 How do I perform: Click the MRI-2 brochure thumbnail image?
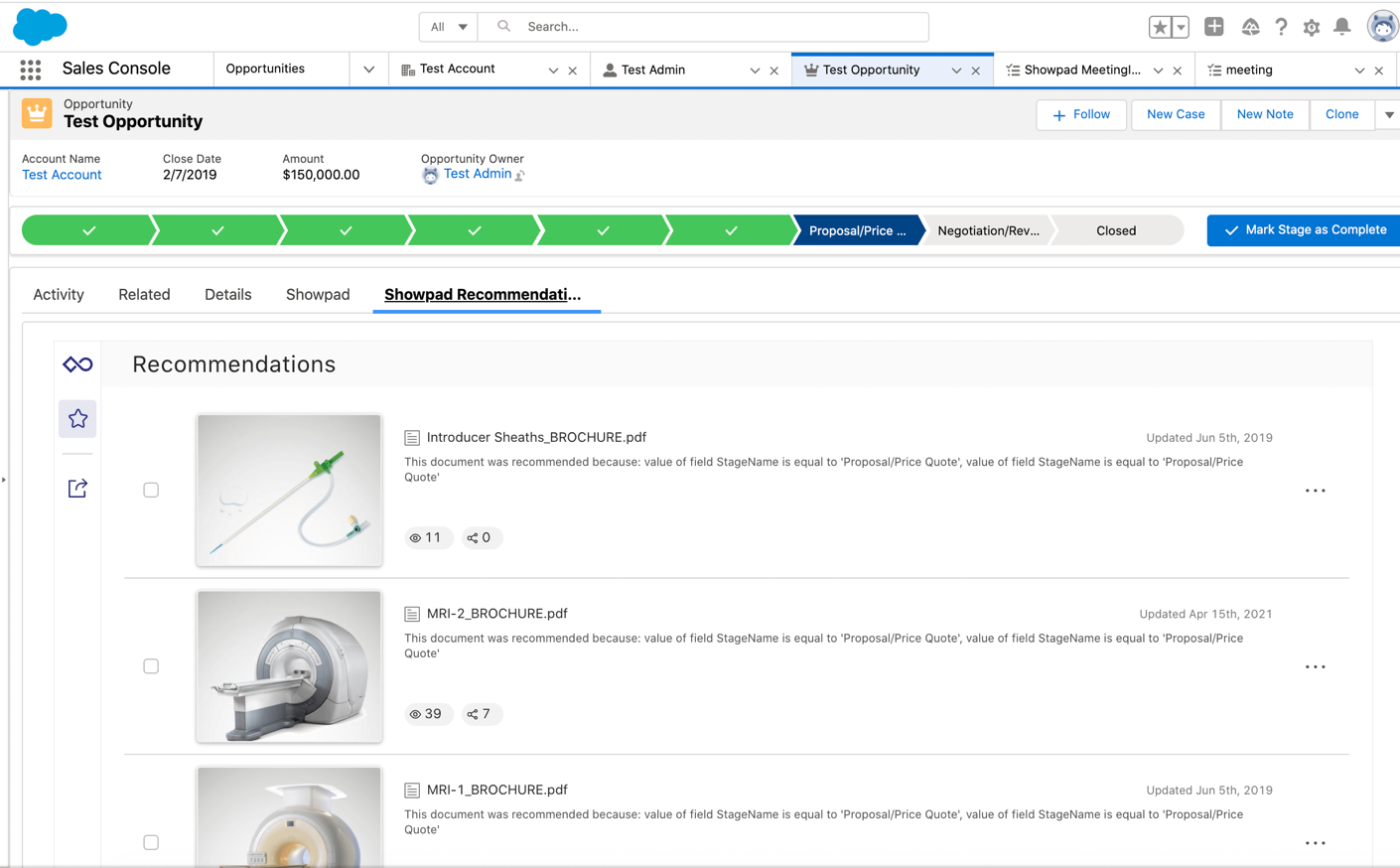(x=289, y=666)
